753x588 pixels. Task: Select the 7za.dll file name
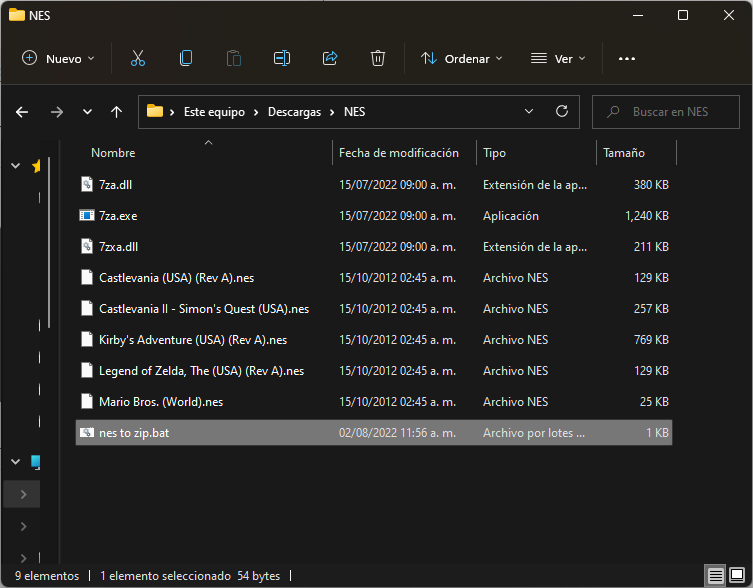pos(115,184)
